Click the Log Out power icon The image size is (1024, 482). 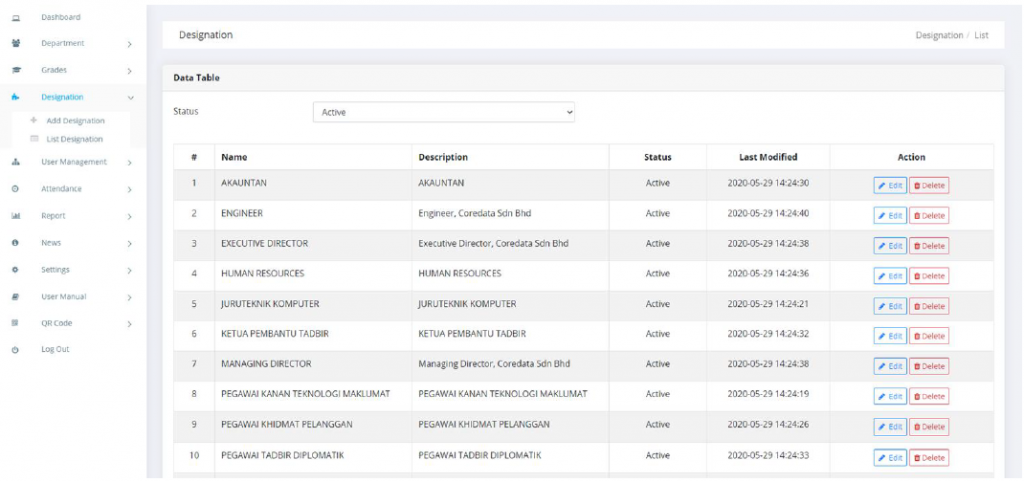click(x=15, y=350)
